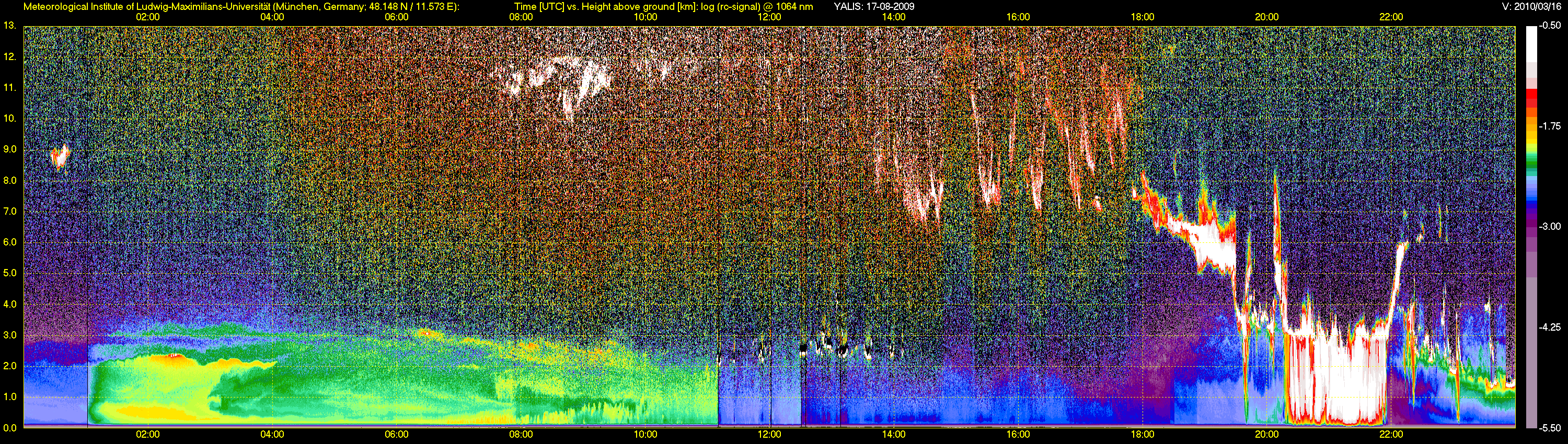Click the 11. height axis label

(9, 88)
